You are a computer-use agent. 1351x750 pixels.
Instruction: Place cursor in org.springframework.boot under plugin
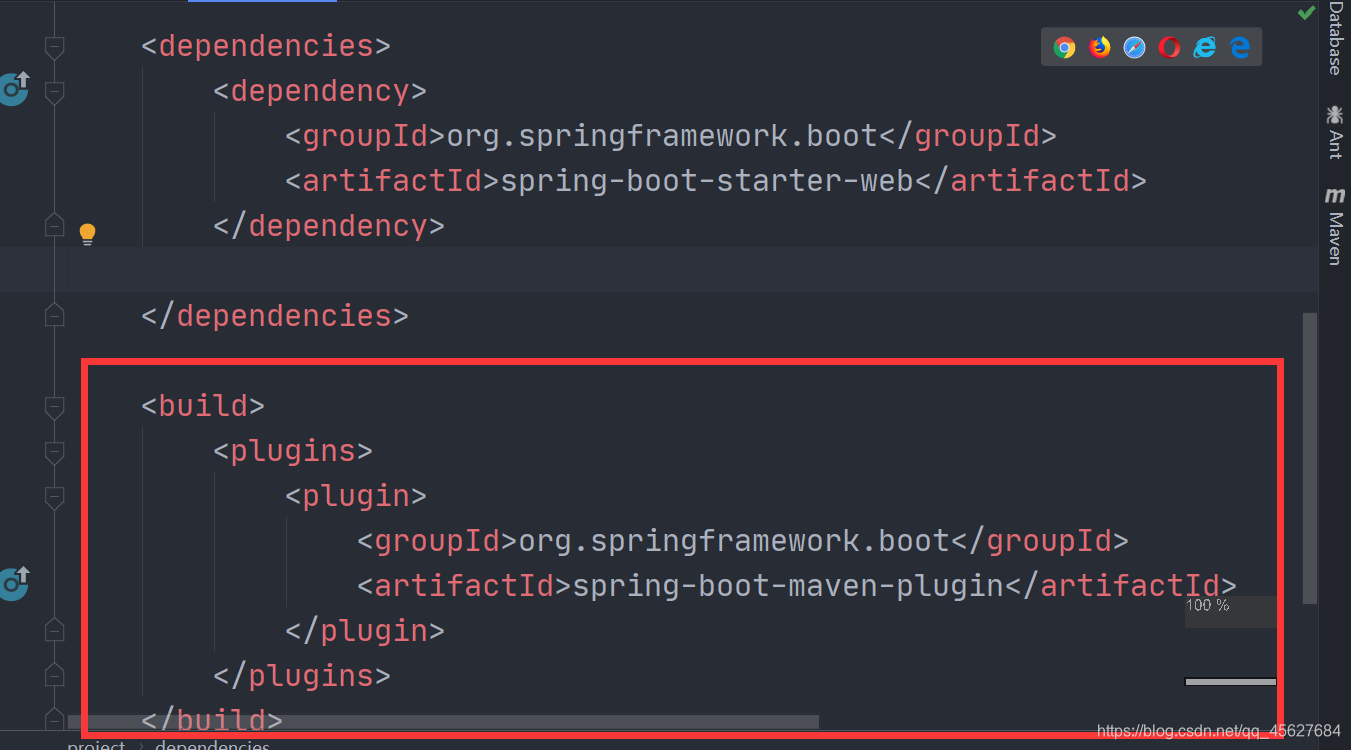pyautogui.click(x=734, y=541)
